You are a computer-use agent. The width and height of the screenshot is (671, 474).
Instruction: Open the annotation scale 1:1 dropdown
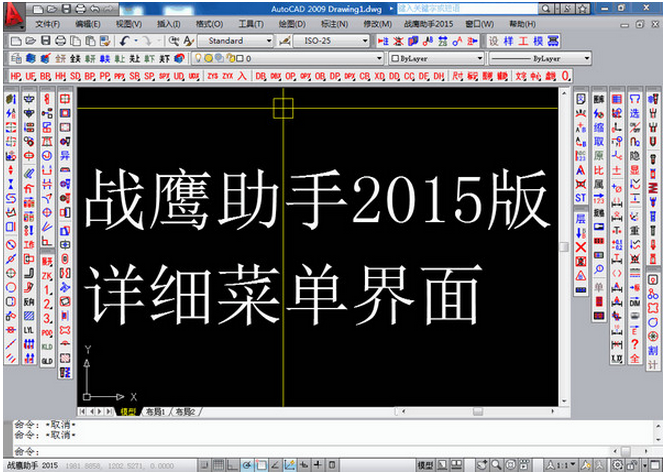[x=562, y=465]
